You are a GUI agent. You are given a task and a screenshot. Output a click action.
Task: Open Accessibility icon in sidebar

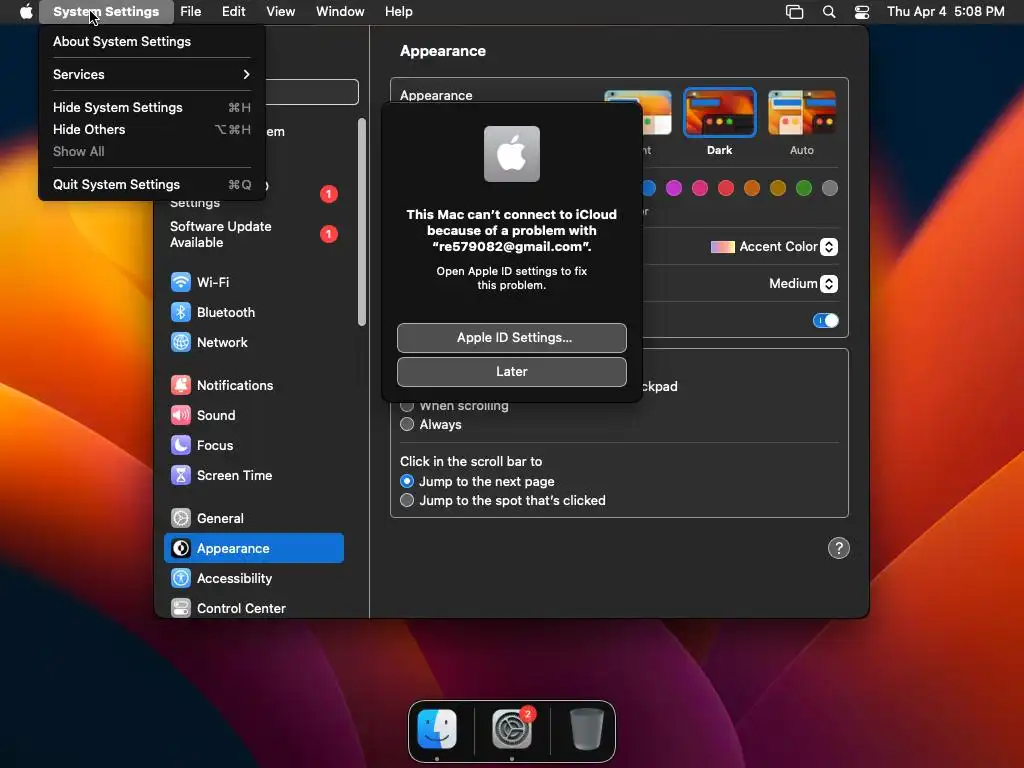(x=181, y=579)
